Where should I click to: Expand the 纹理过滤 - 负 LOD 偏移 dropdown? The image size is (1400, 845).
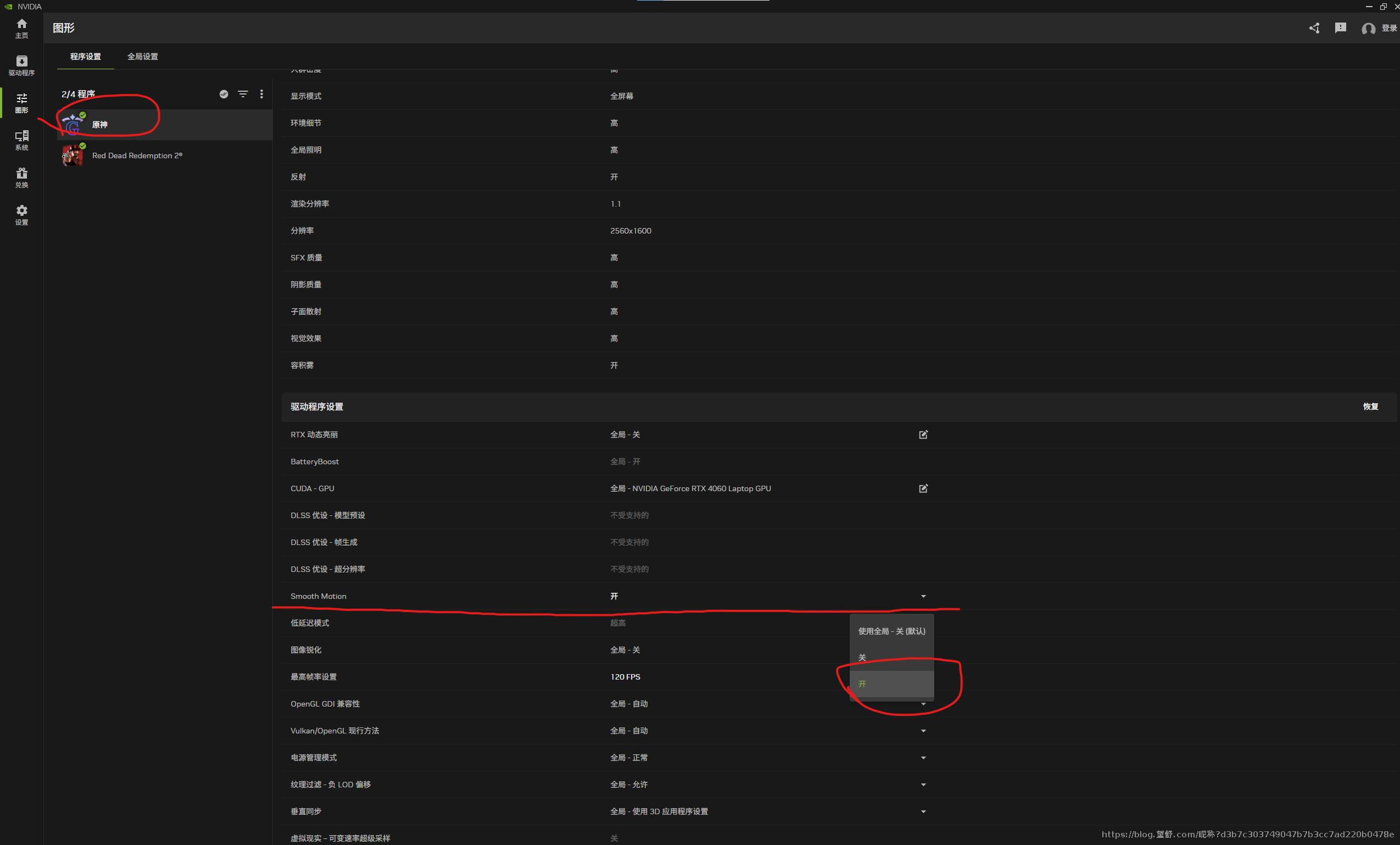[x=923, y=785]
